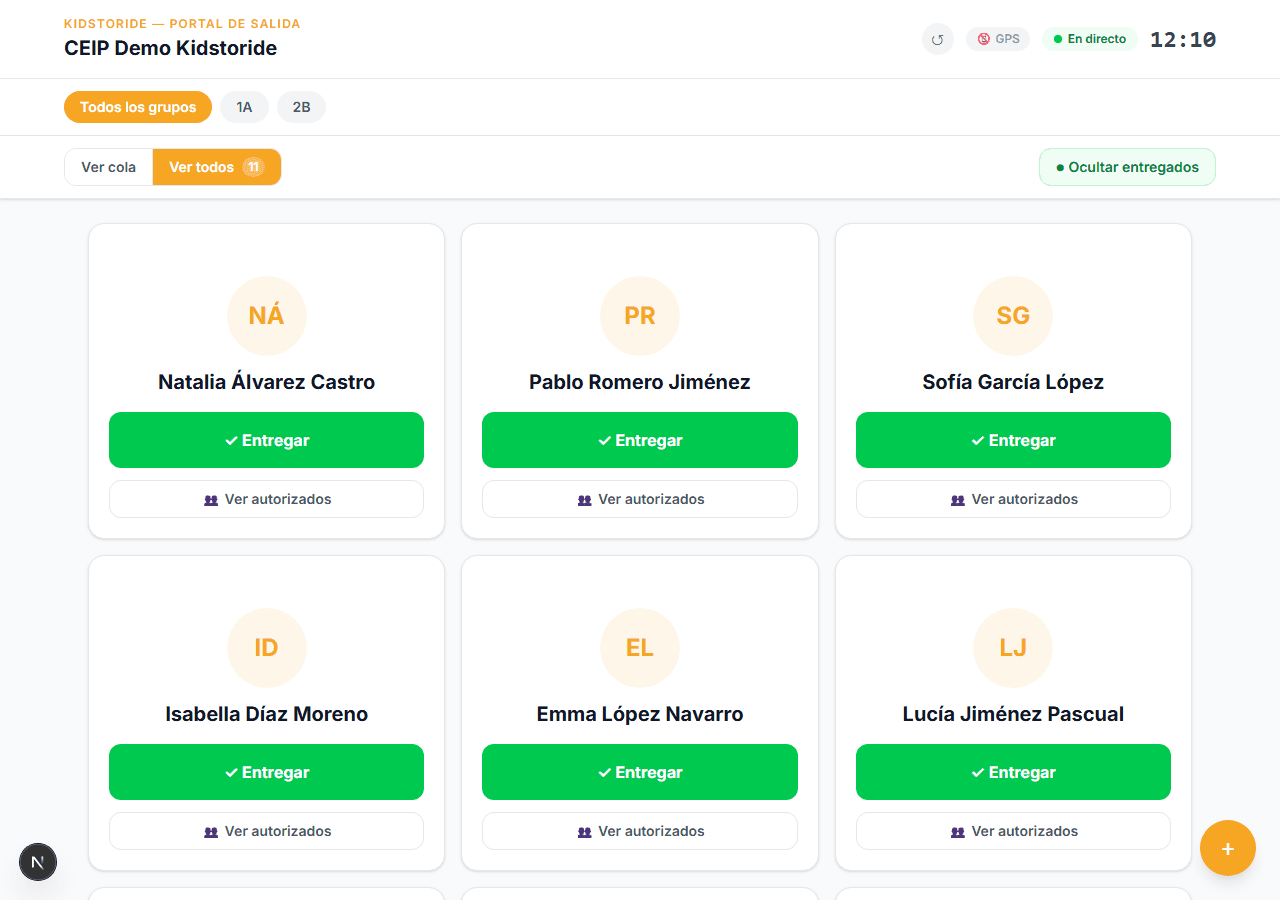This screenshot has width=1280, height=900.
Task: Click the PR avatar for Pablo
Action: pos(640,316)
